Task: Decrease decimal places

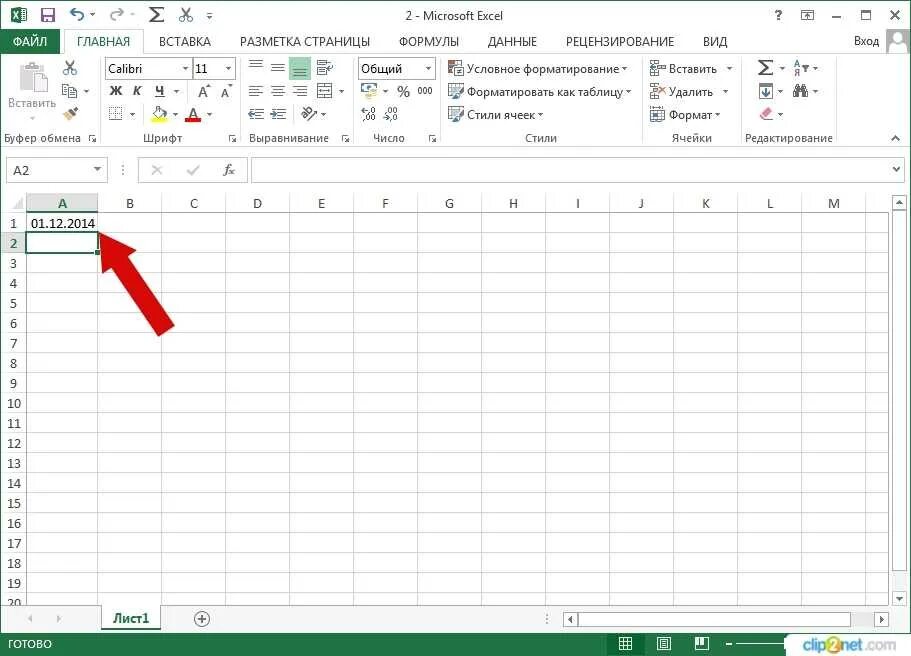Action: (391, 114)
